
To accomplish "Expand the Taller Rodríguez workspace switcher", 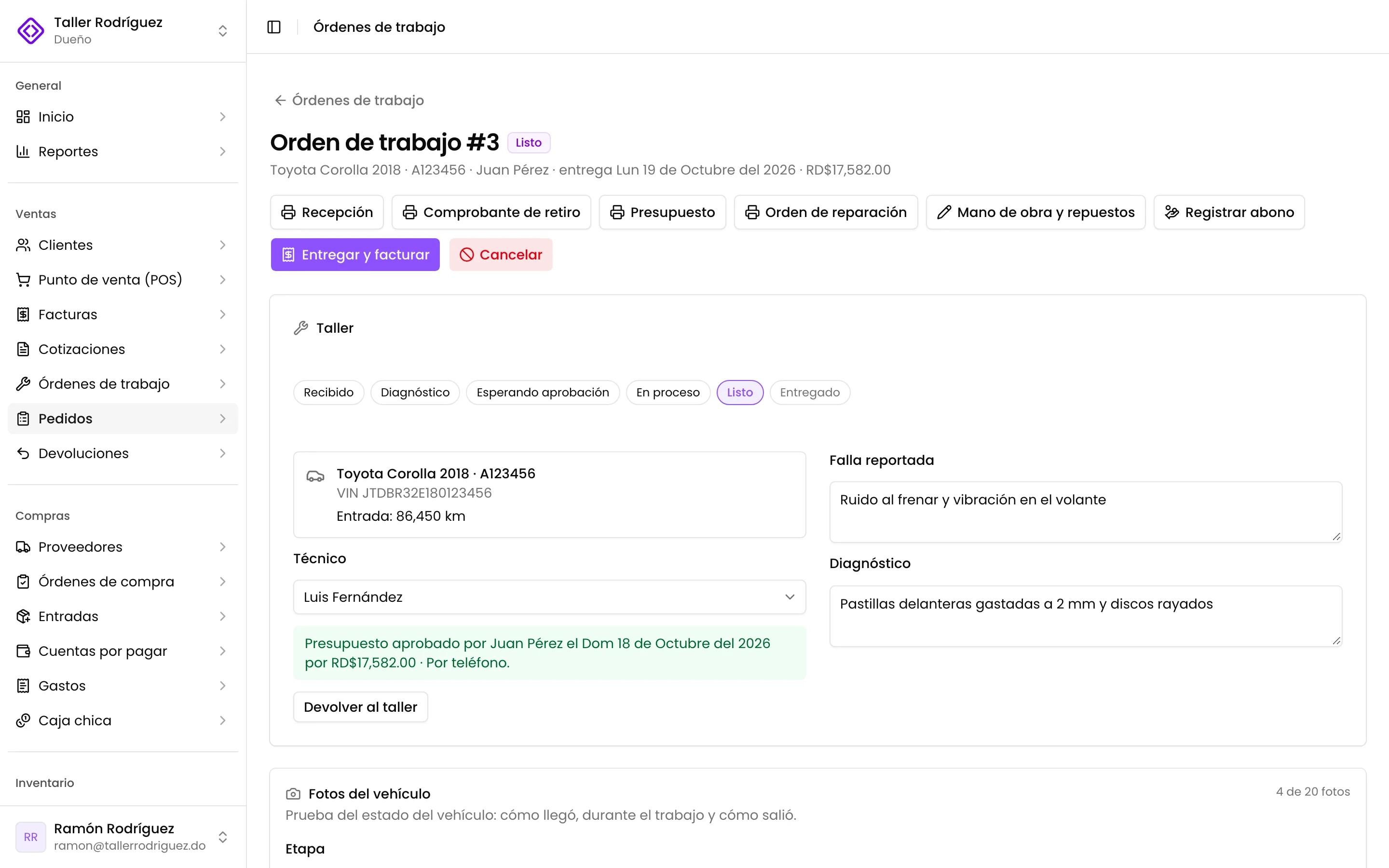I will (x=223, y=30).
